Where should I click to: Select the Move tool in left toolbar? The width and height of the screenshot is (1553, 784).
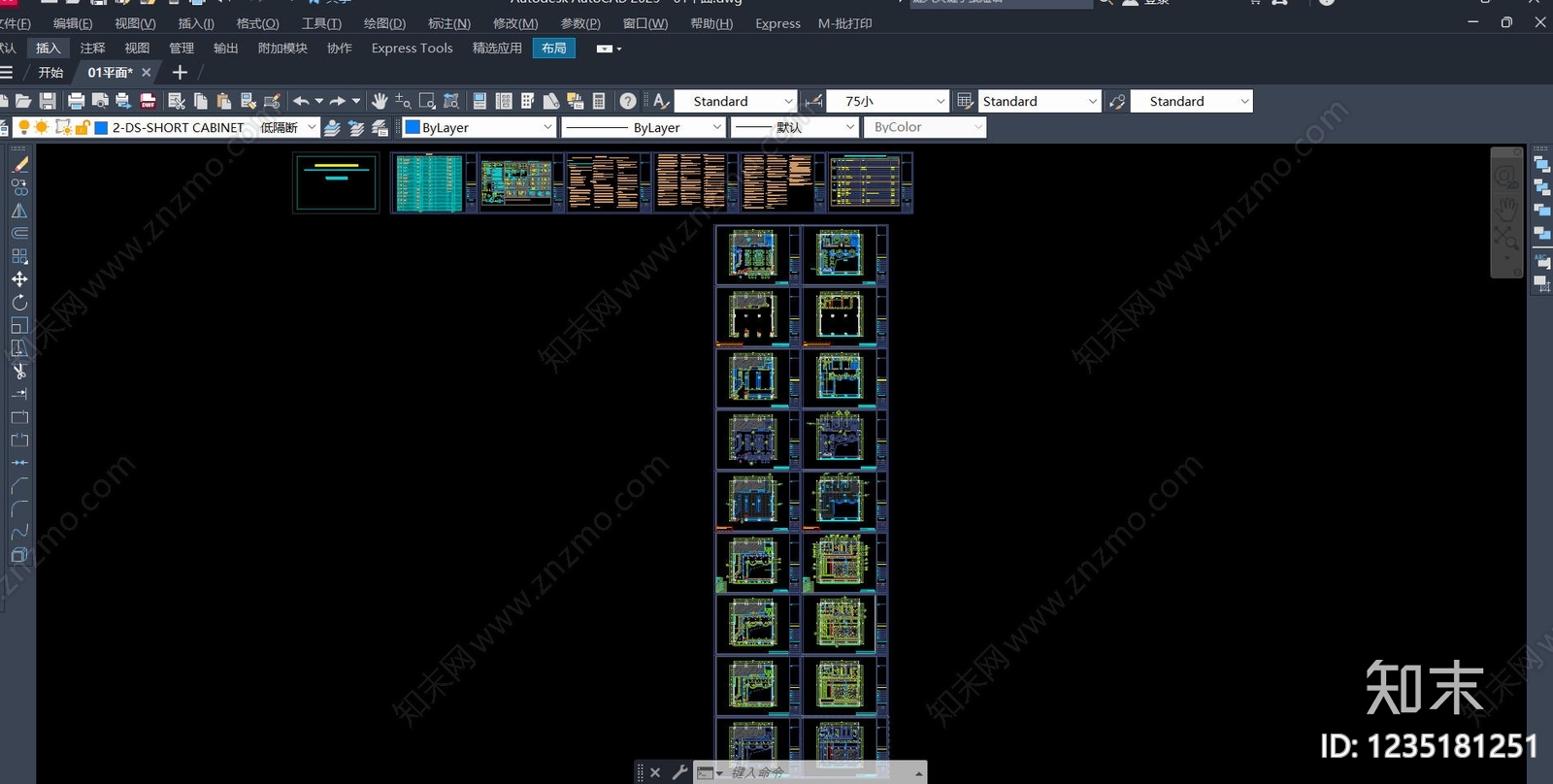19,279
